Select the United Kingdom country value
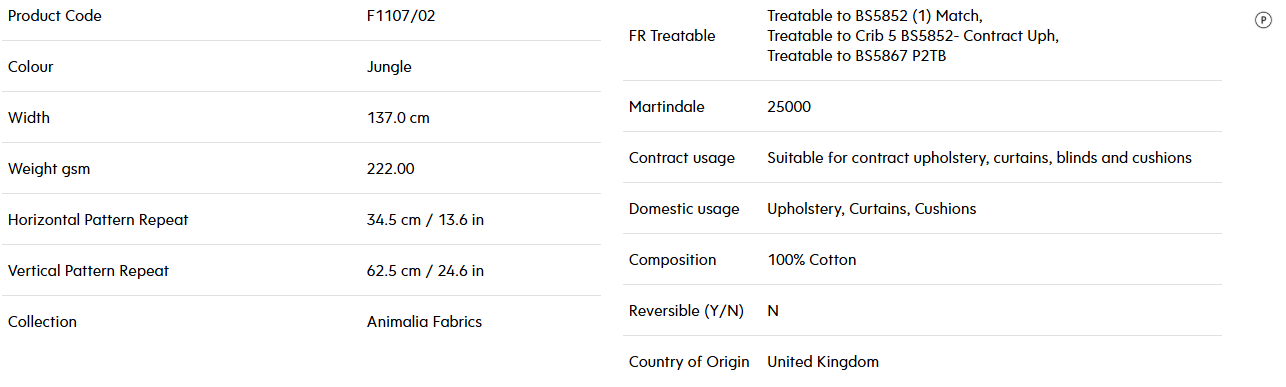 click(x=823, y=362)
